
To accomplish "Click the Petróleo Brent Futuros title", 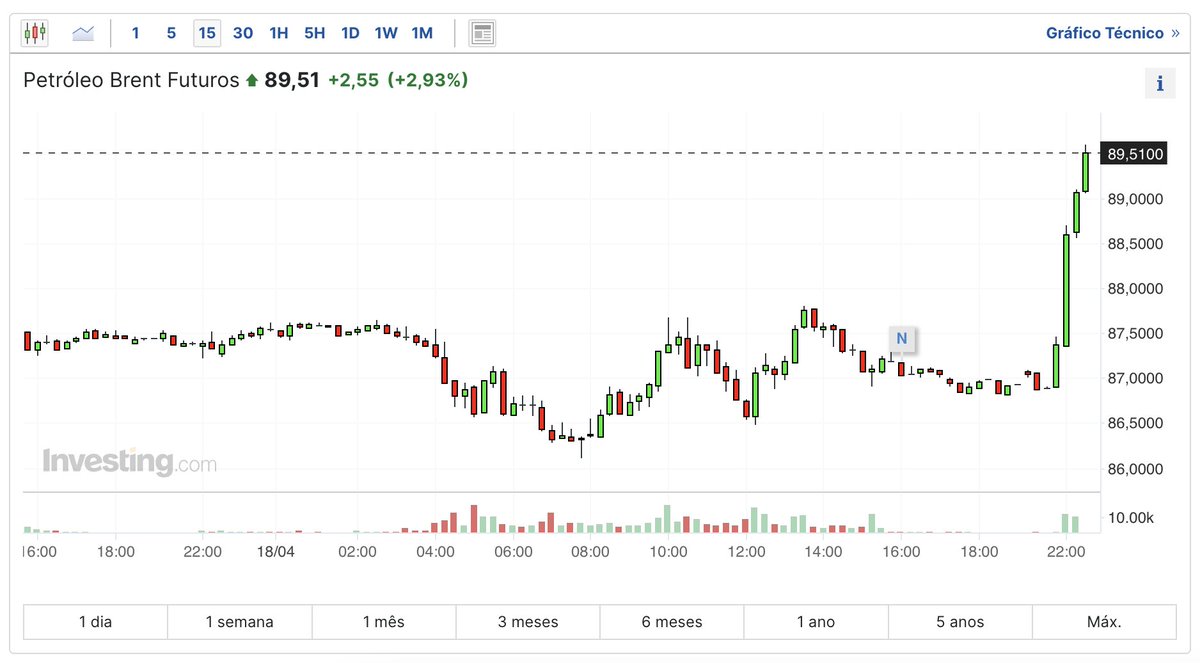I will [x=131, y=80].
